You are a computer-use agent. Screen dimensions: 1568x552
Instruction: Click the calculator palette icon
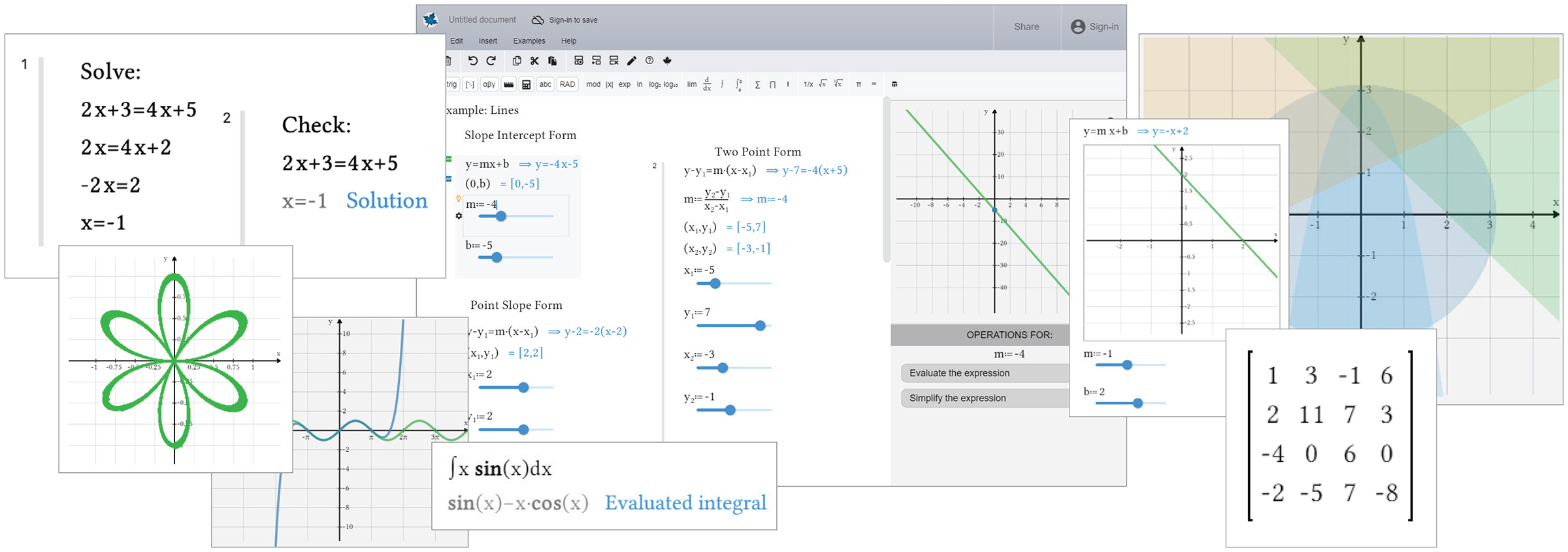click(526, 84)
